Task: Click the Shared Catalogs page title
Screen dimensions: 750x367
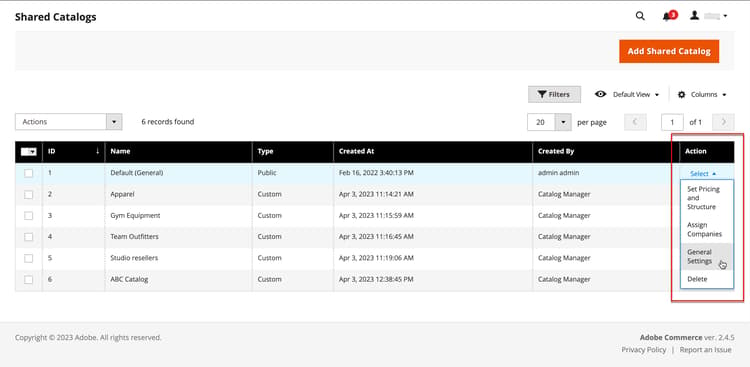Action: tap(55, 17)
